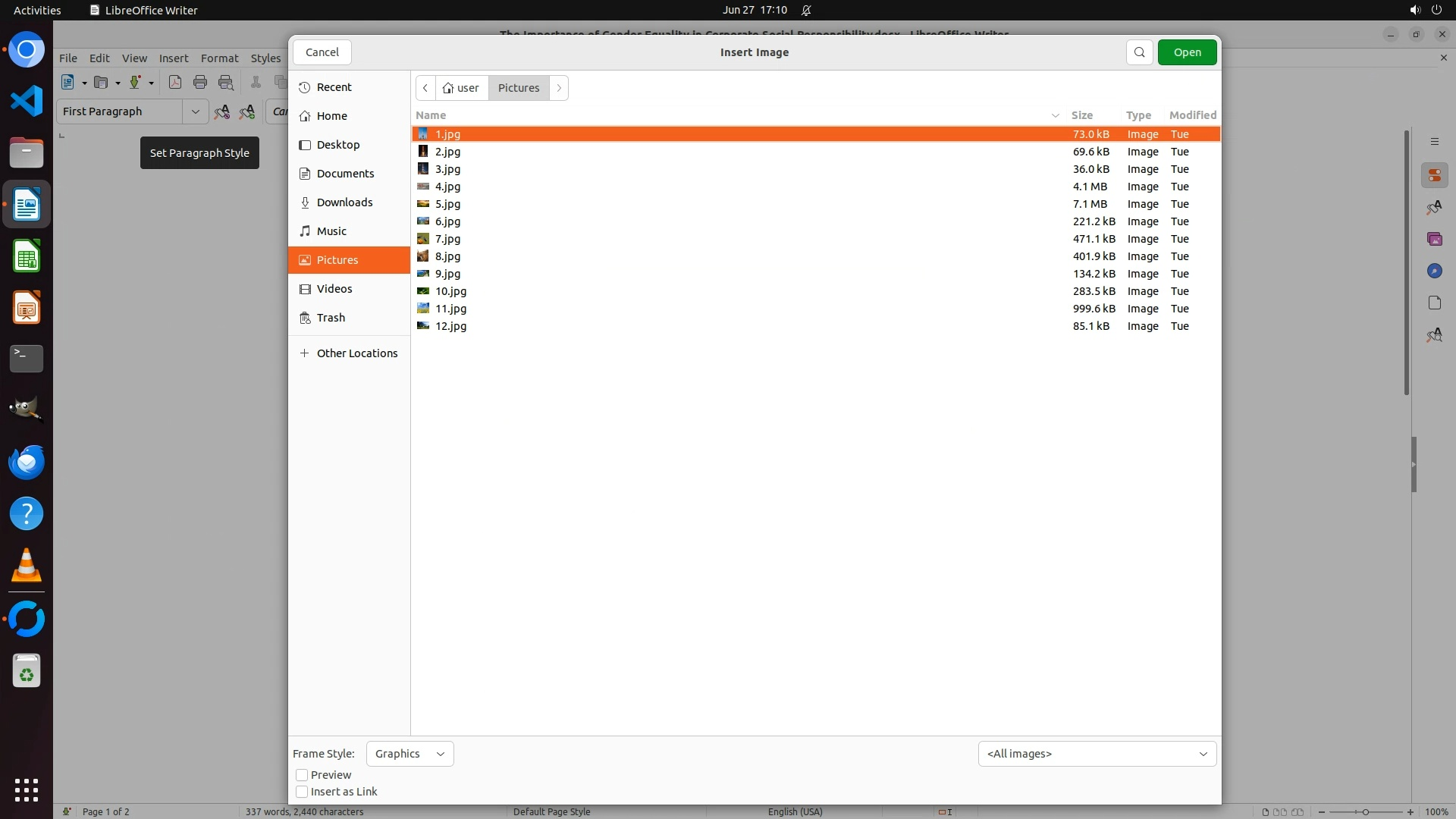Screen dimensions: 1456x819
Task: Open the Gallery sidebar panel icon
Action: click(x=1434, y=240)
